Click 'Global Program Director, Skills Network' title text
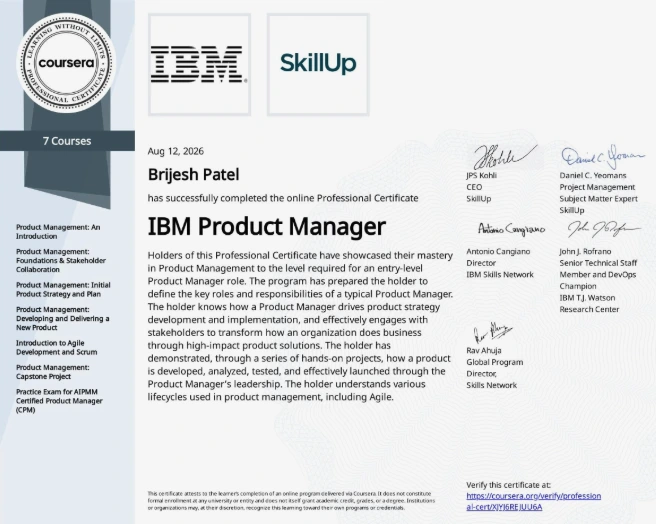This screenshot has width=656, height=524. tap(495, 373)
